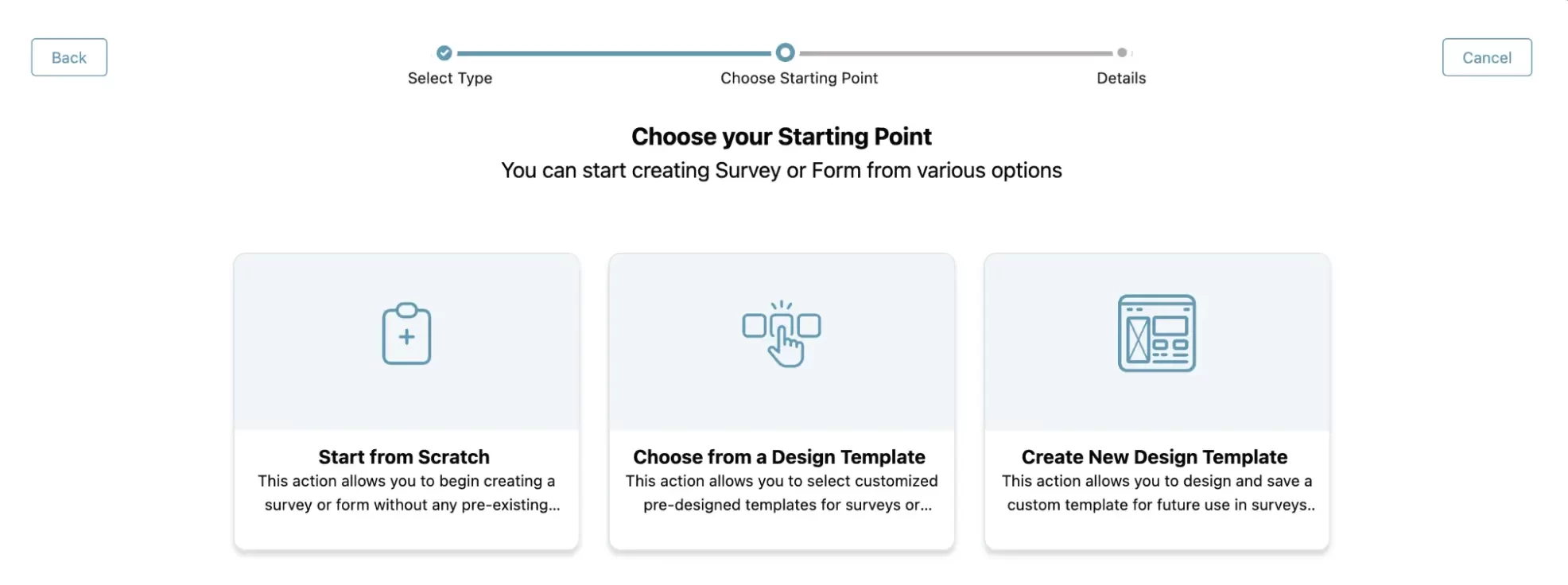Click the gray Details step dot
Image resolution: width=1568 pixels, height=585 pixels.
(x=1122, y=52)
